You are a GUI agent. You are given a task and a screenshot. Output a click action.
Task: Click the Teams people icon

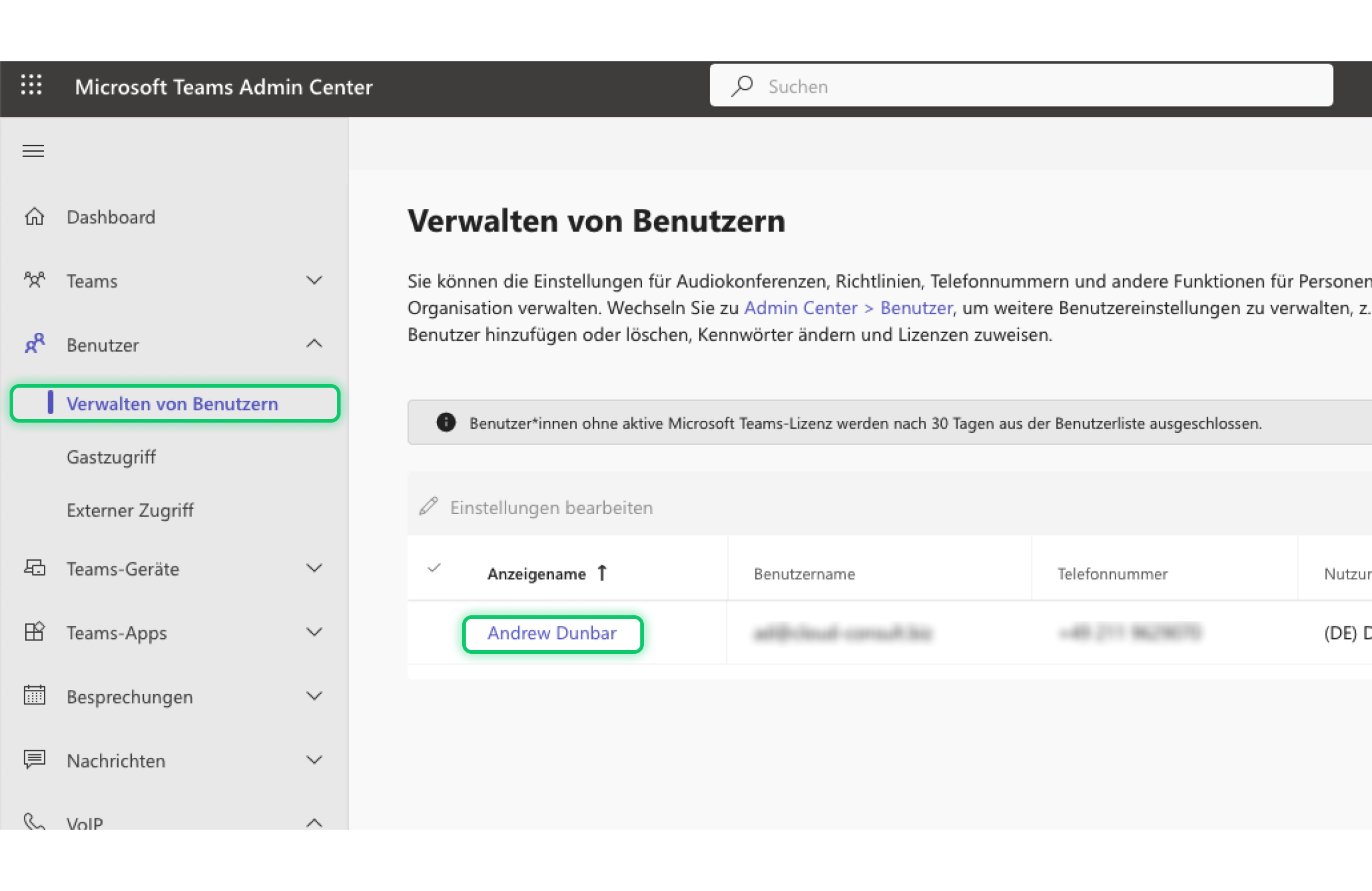34,280
